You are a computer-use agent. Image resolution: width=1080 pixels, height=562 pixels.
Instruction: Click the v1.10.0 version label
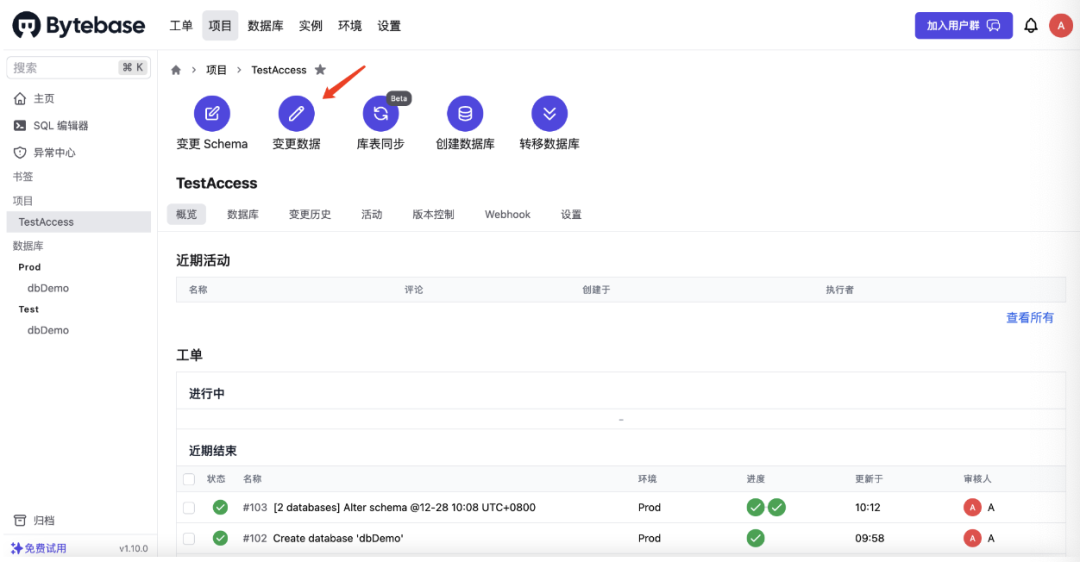tap(134, 548)
